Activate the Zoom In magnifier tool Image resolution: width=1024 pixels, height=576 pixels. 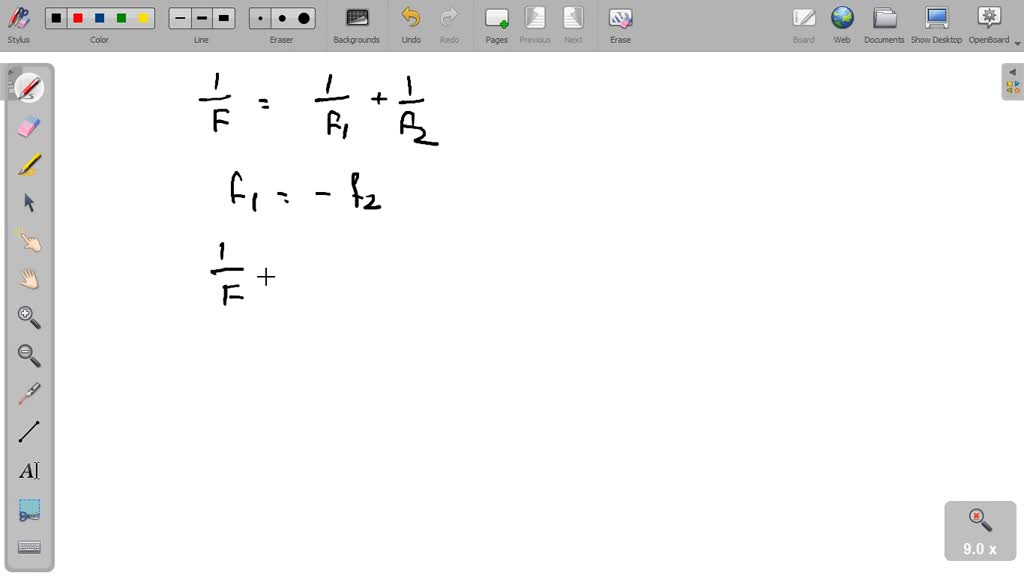point(29,317)
